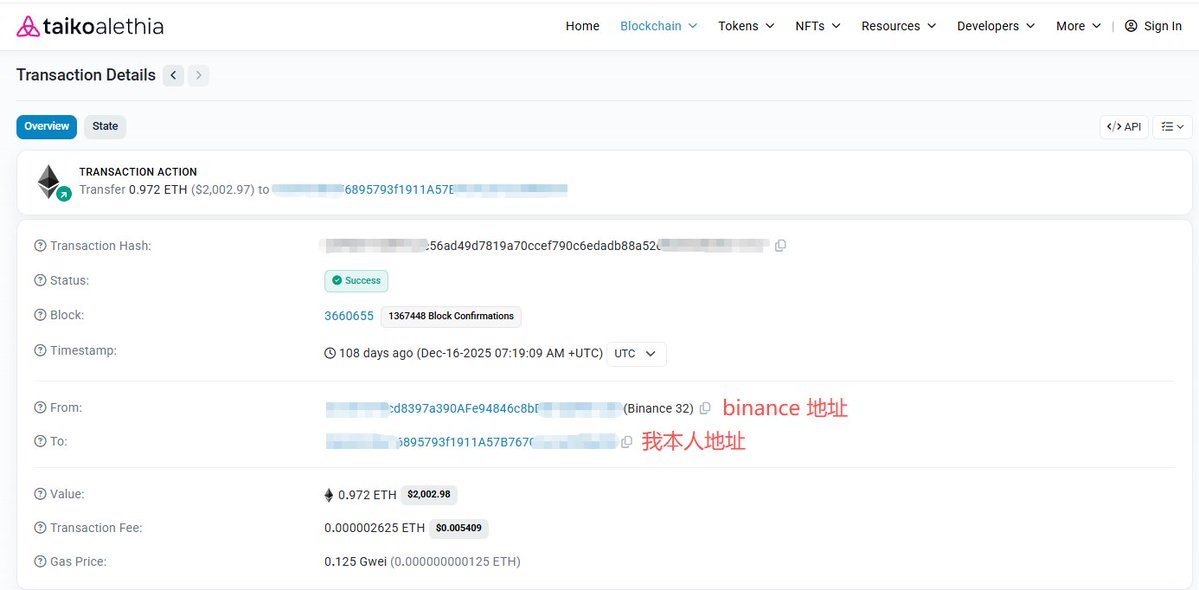
Task: Open recipient address in Transaction Action
Action: 420,190
